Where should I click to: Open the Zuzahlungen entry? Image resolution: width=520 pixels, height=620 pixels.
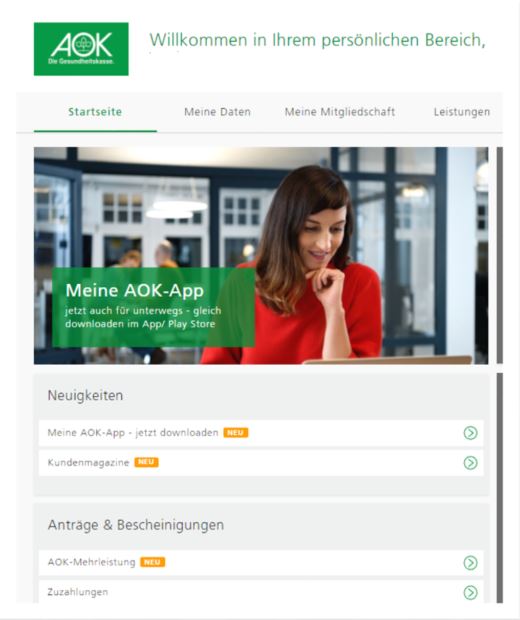[261, 592]
